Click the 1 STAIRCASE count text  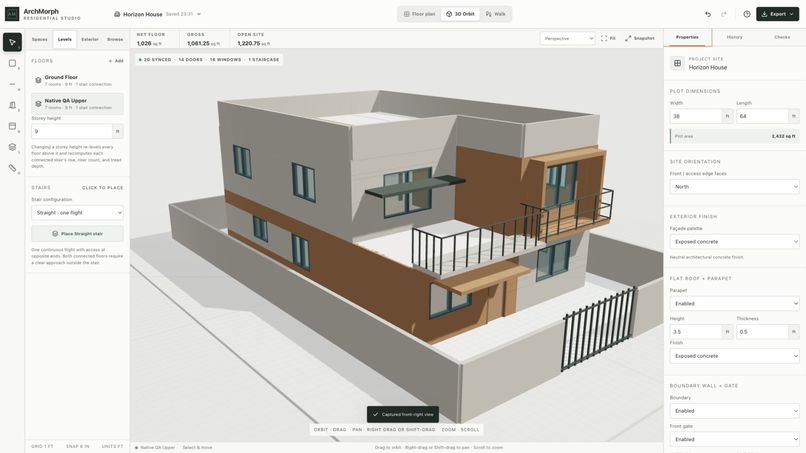[264, 60]
